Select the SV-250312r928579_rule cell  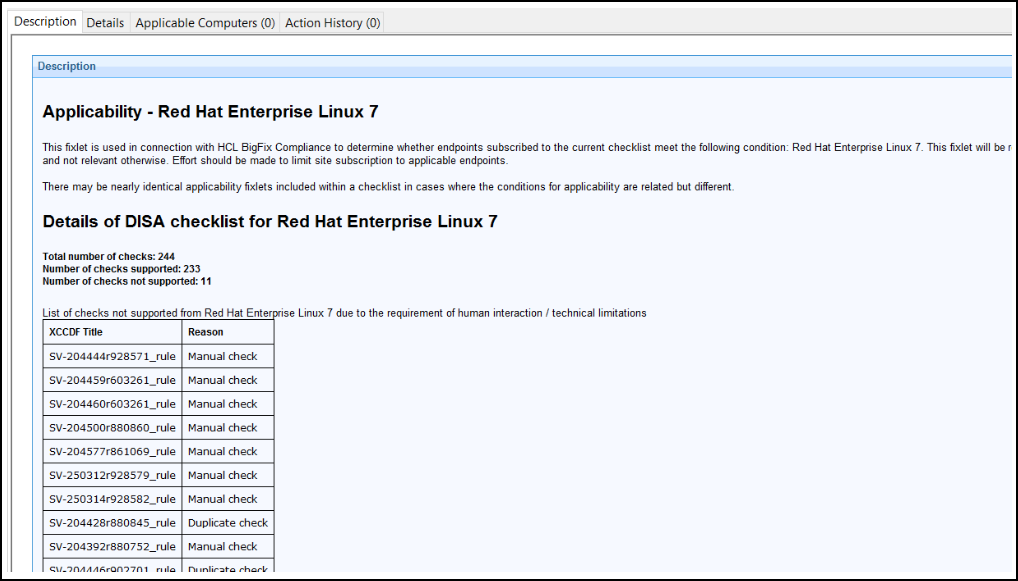tap(112, 475)
